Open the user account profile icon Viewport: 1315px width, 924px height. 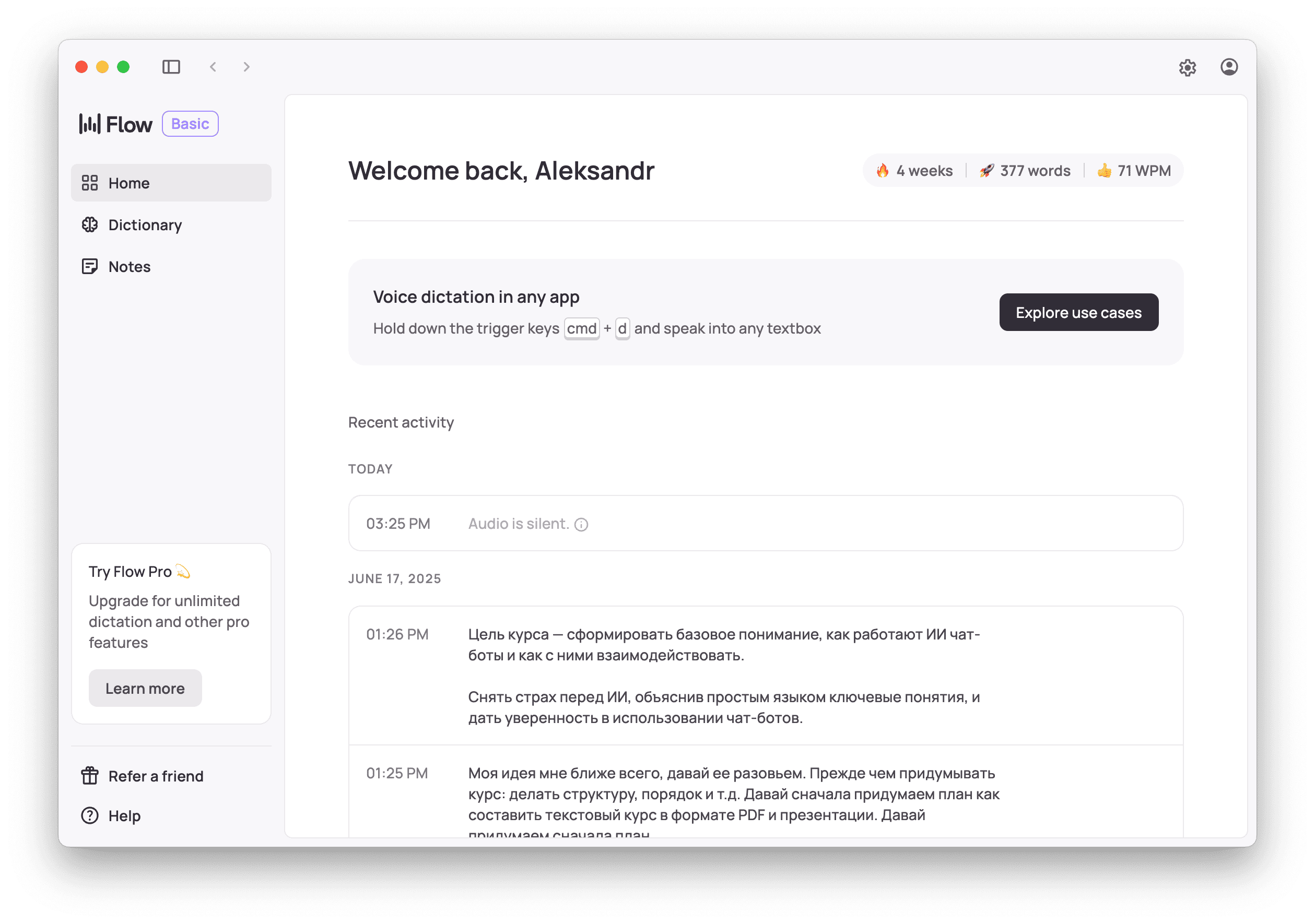point(1228,67)
